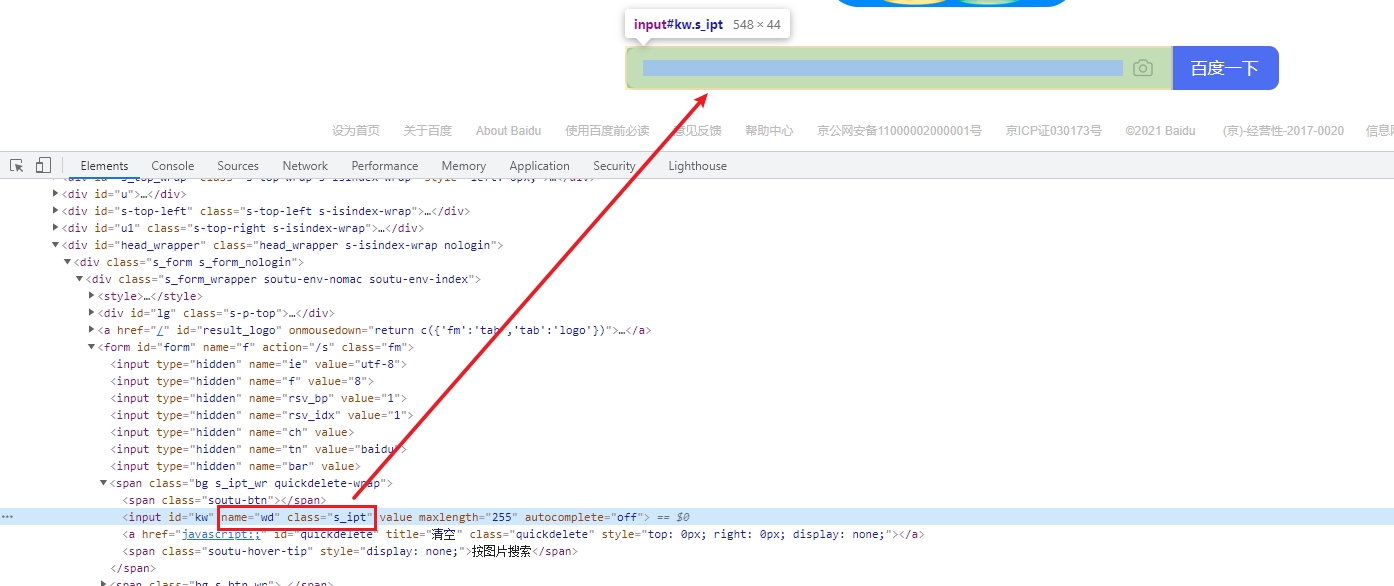Open the 帮助中心 footer link
This screenshot has height=586, width=1394.
tap(769, 130)
